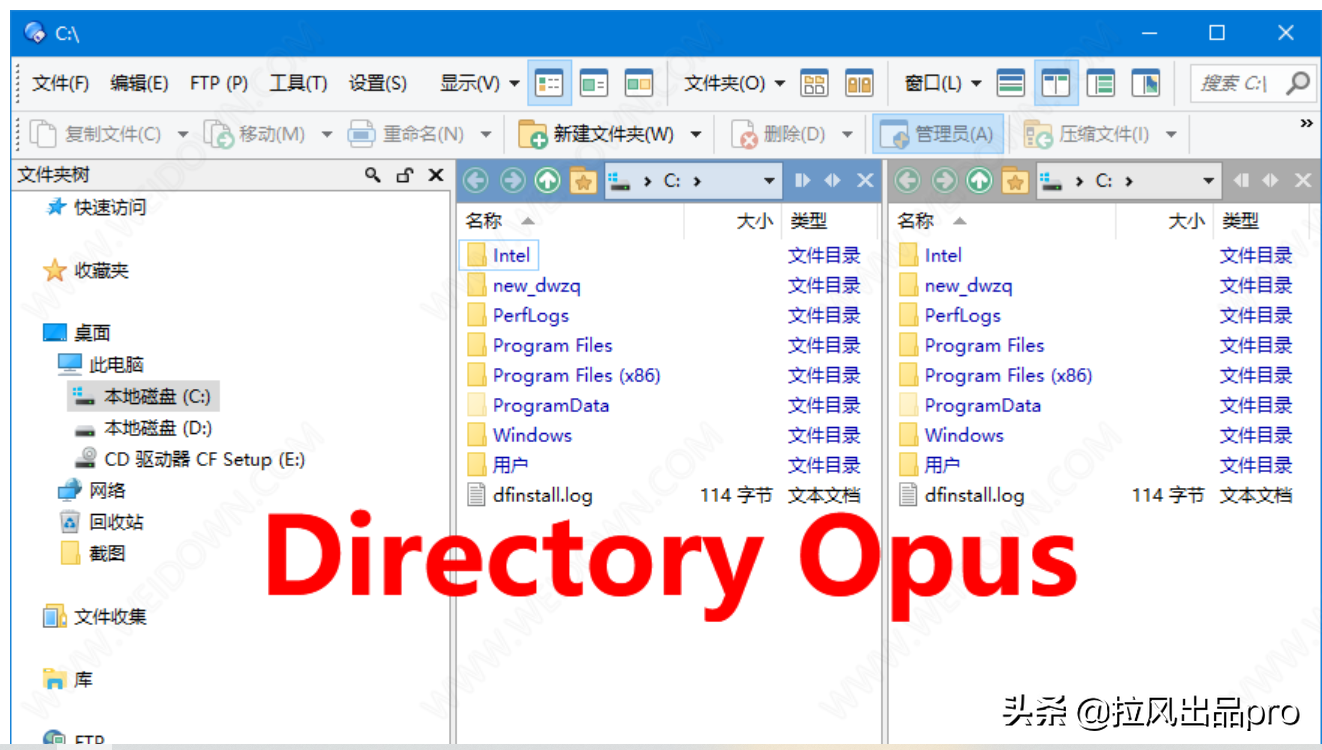Screen dimensions: 1322x750
Task: Select the single file display layout icon
Action: [x=1012, y=83]
